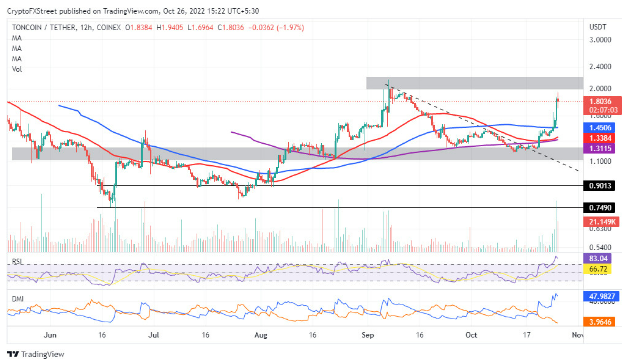This screenshot has width=622, height=364.
Task: Click the close price C1.8036 value
Action: [x=230, y=28]
